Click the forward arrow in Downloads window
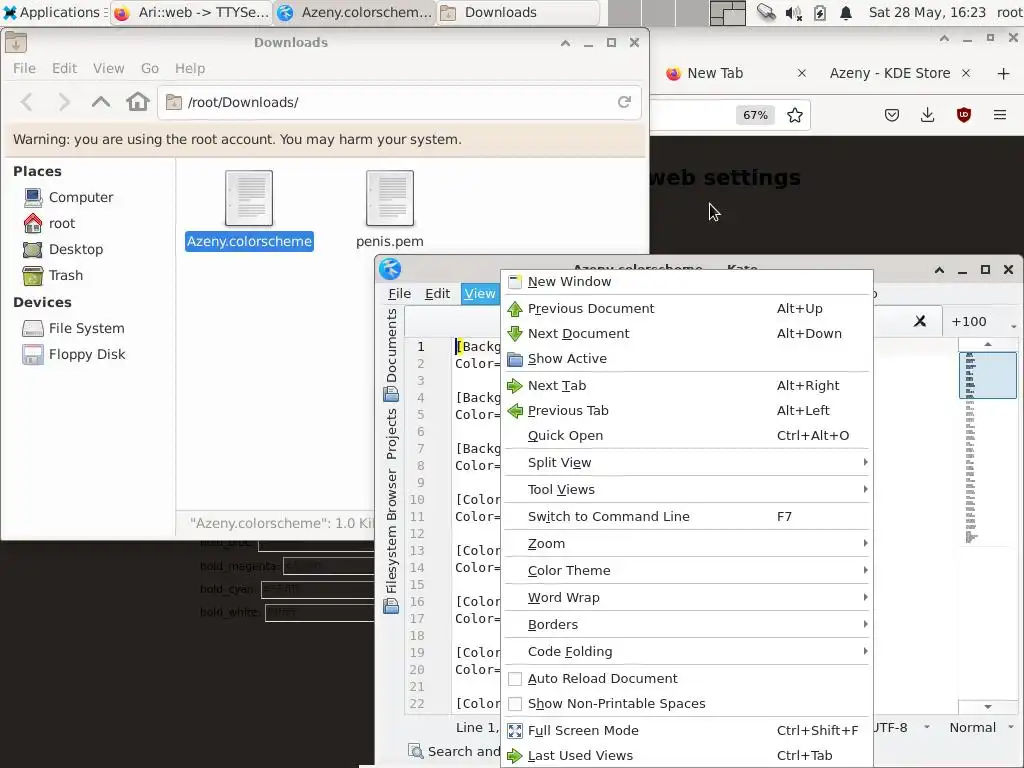The width and height of the screenshot is (1024, 768). [x=63, y=102]
